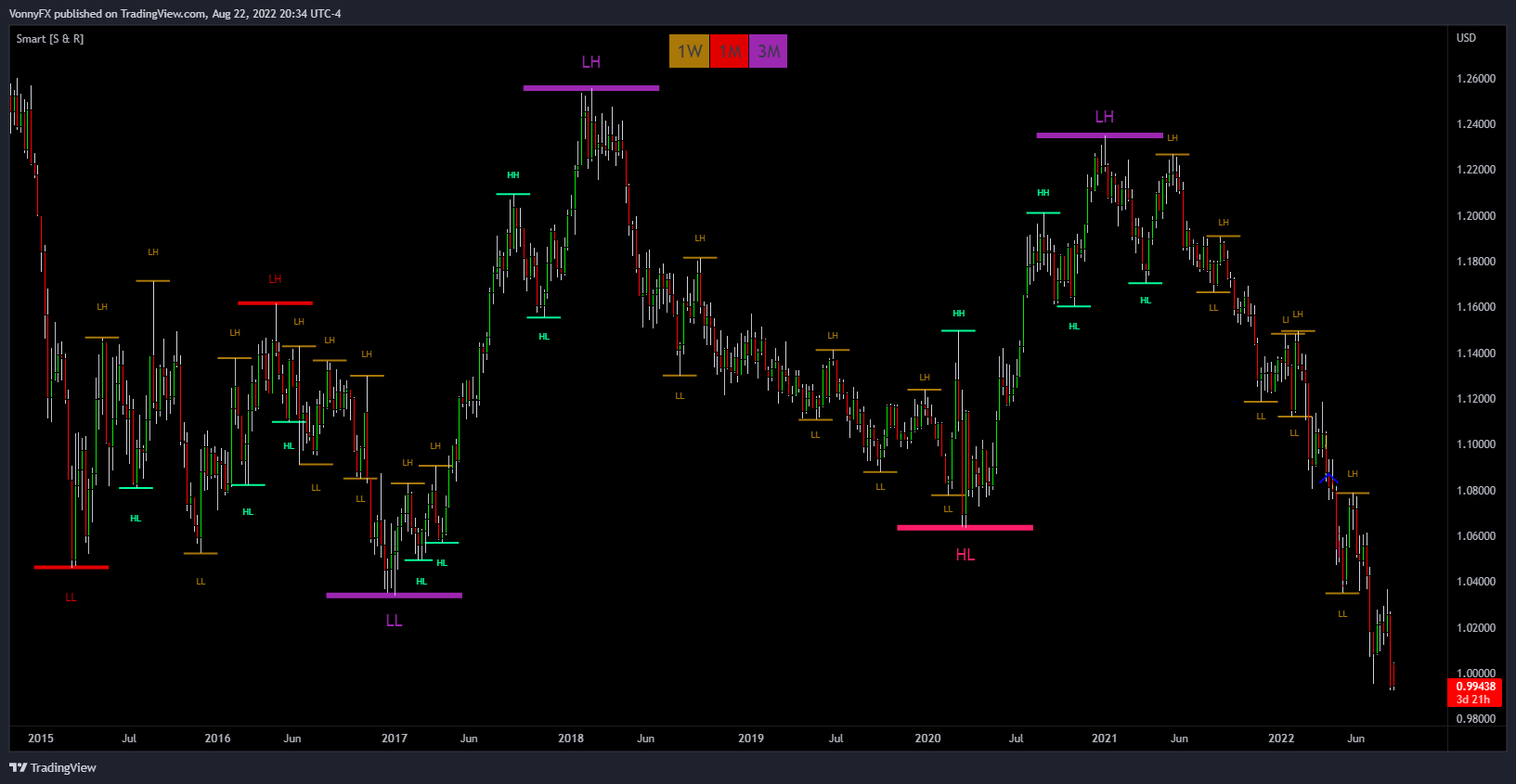Viewport: 1516px width, 784px height.
Task: Select the red 1M timeframe label
Action: [x=730, y=51]
